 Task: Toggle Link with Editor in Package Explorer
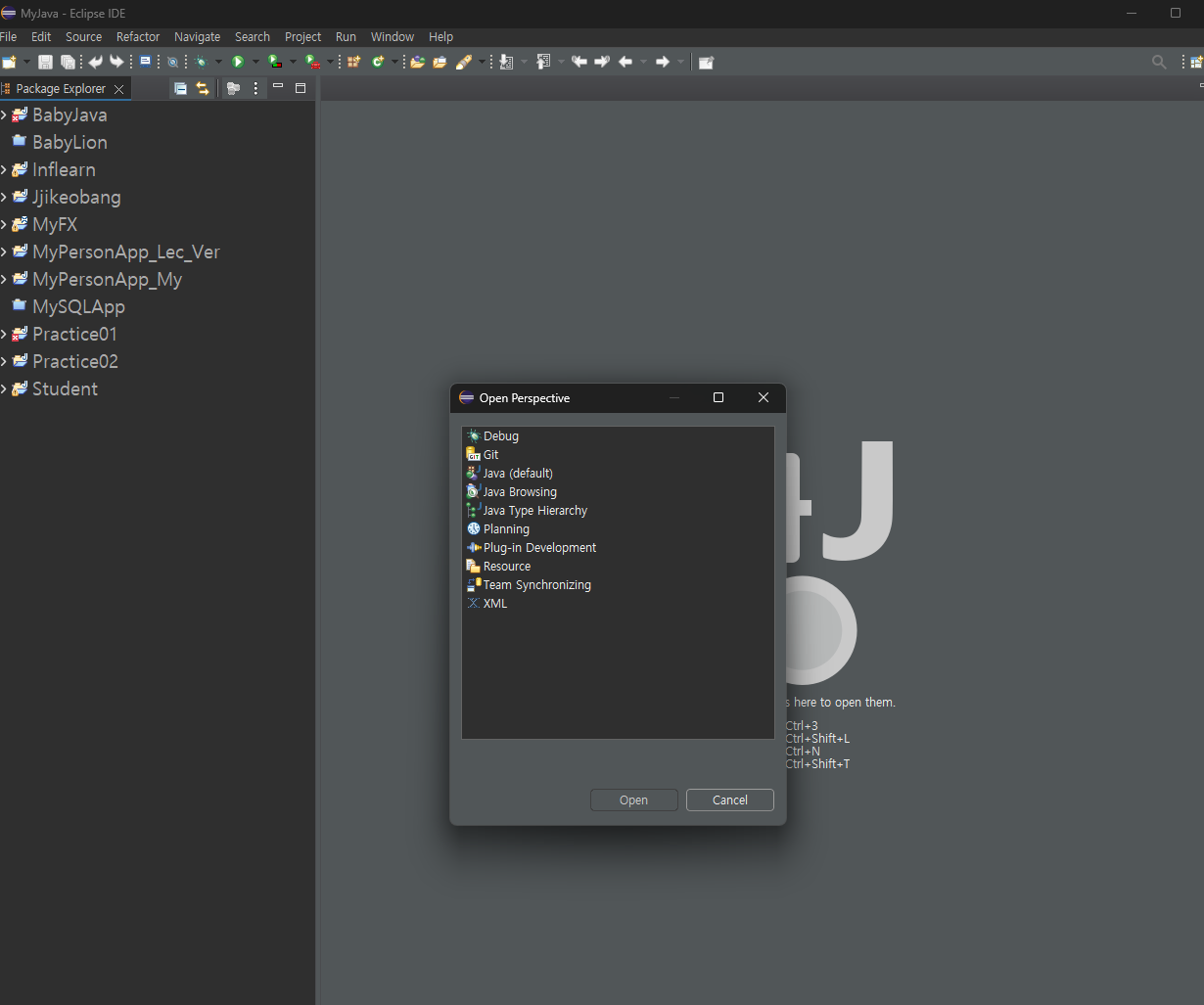pyautogui.click(x=203, y=88)
